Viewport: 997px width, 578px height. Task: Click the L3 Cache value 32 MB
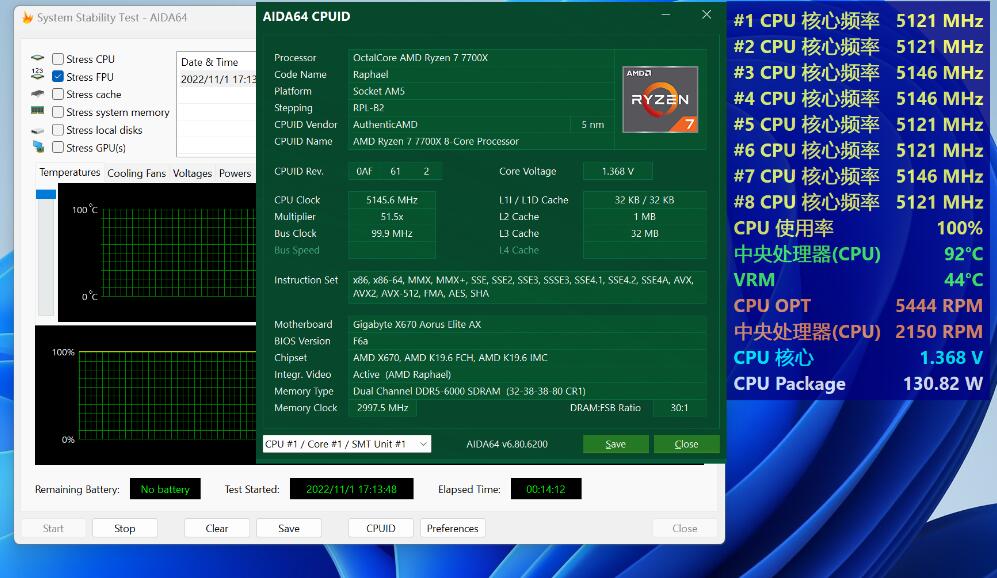pyautogui.click(x=644, y=233)
